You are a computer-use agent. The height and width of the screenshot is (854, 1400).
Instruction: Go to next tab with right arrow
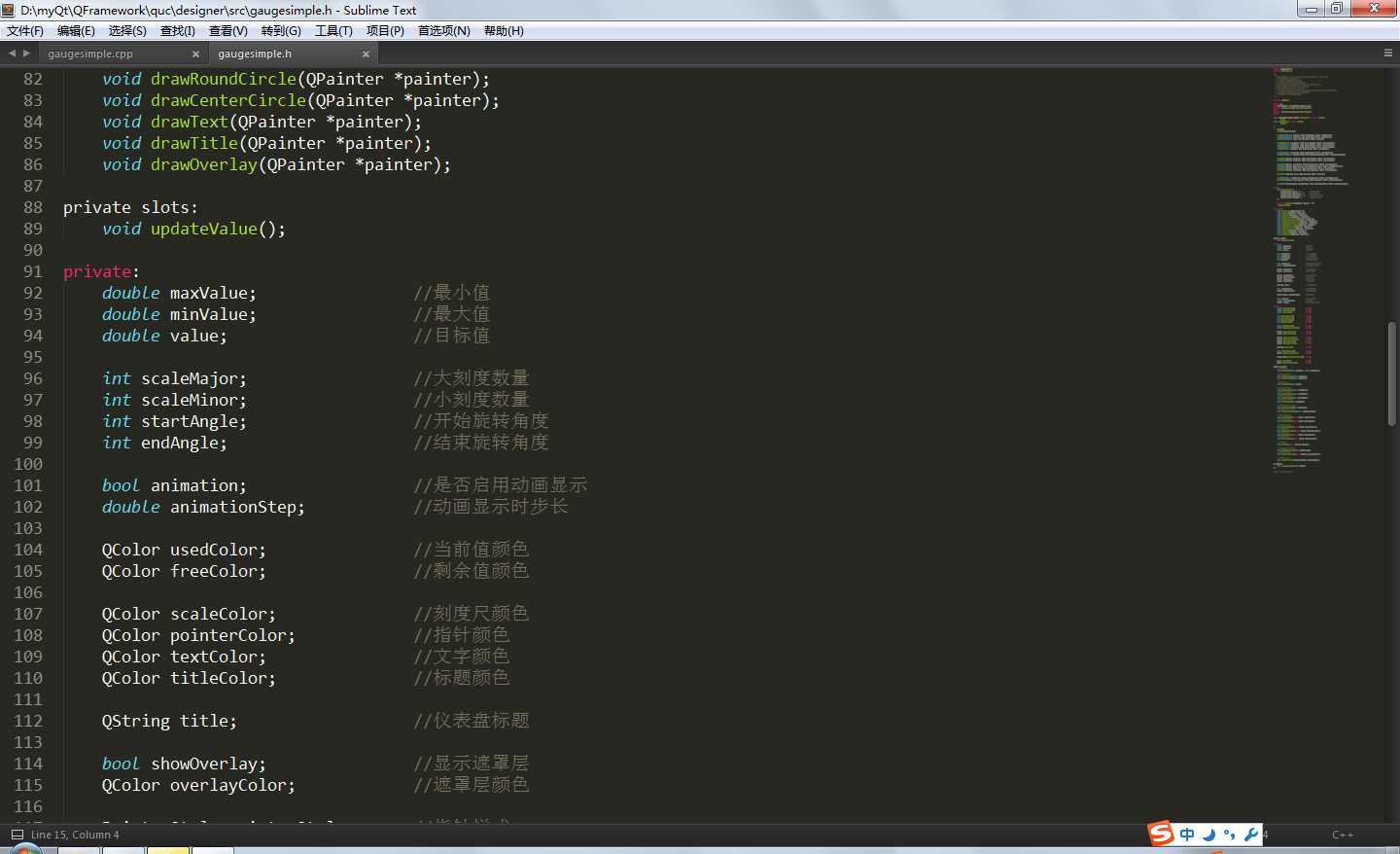(26, 53)
